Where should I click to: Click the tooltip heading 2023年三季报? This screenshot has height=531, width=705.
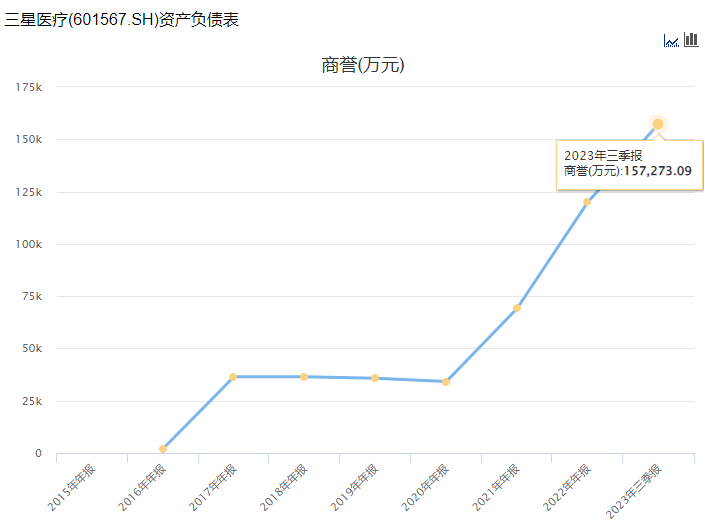click(x=603, y=156)
